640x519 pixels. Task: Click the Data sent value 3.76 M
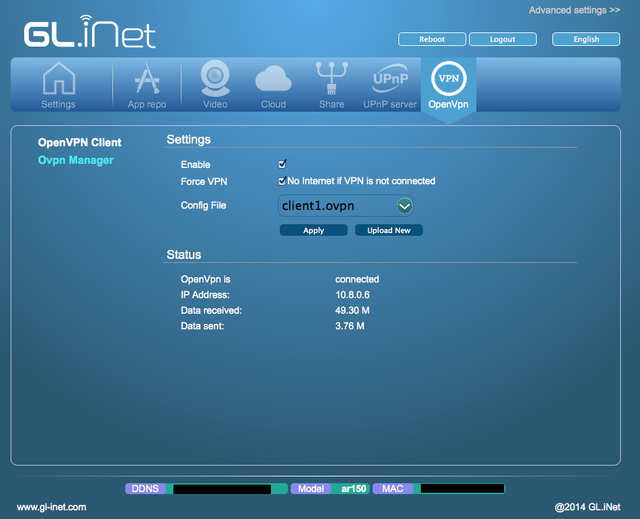tap(350, 326)
